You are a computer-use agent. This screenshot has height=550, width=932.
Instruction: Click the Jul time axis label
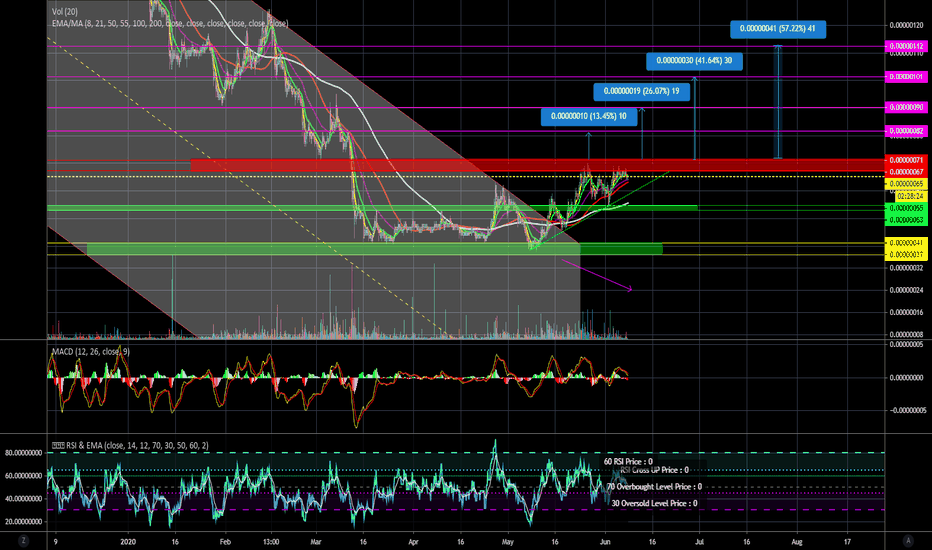[x=700, y=542]
